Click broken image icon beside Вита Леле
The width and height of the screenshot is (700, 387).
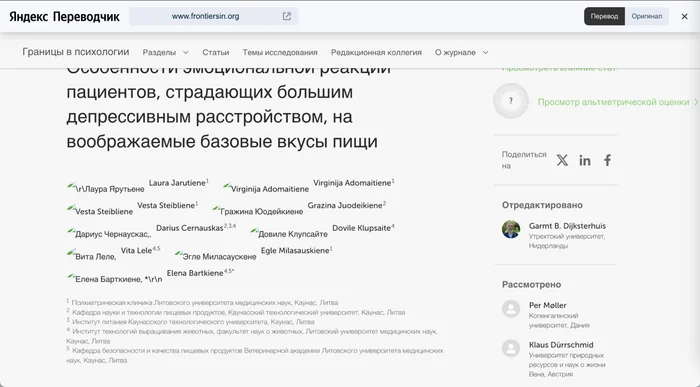(71, 254)
